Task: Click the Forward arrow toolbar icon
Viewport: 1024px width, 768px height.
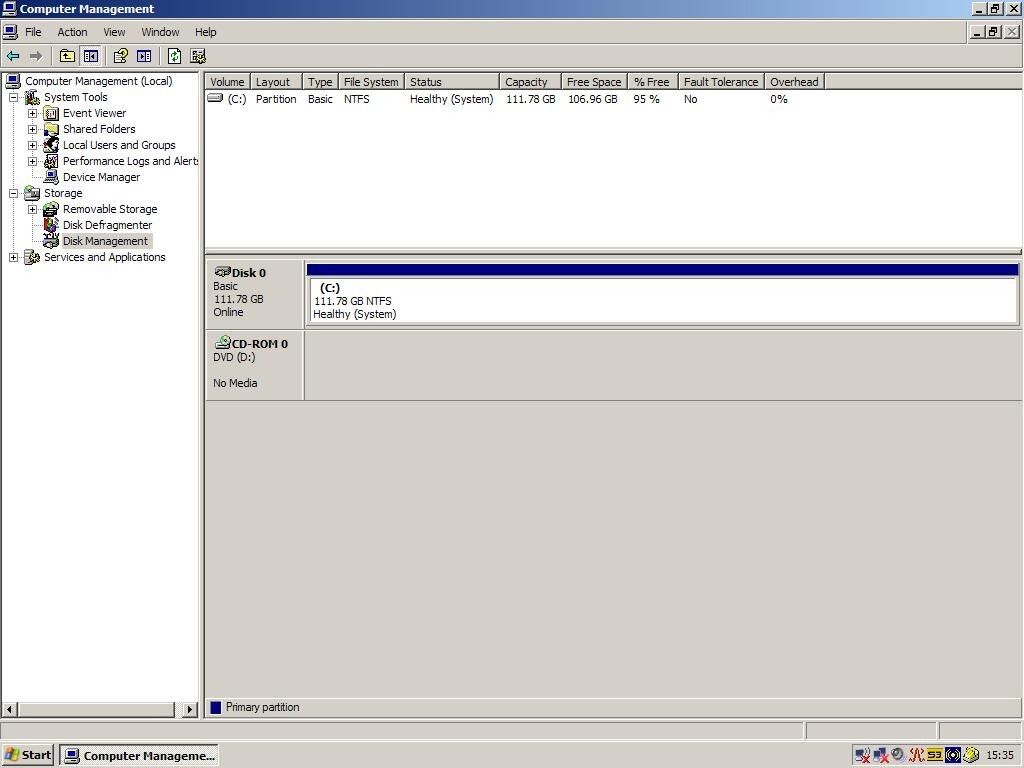Action: pos(37,56)
